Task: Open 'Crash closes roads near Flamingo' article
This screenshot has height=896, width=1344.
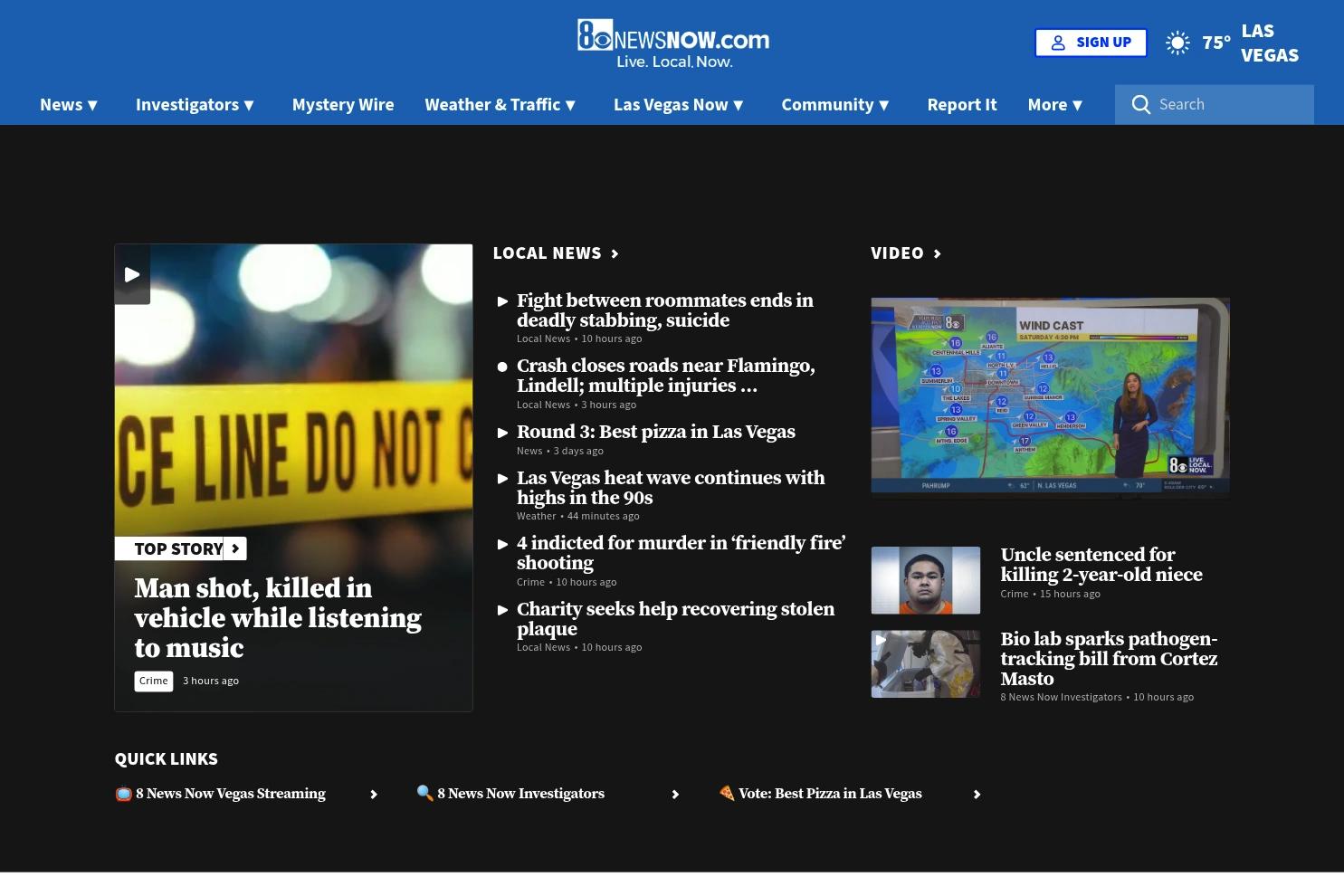Action: coord(666,377)
